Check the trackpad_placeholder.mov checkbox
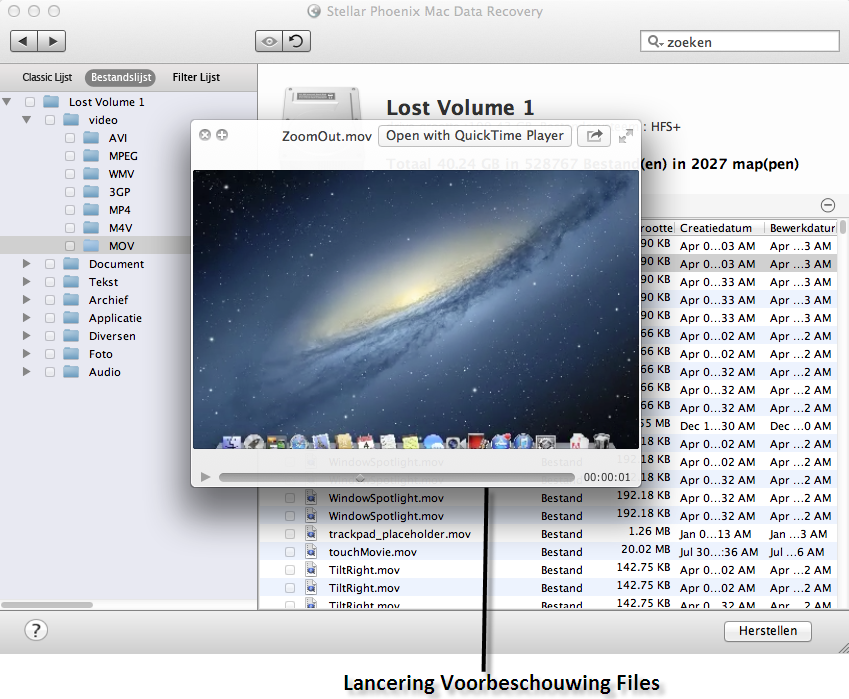Viewport: 849px width, 699px height. [290, 534]
